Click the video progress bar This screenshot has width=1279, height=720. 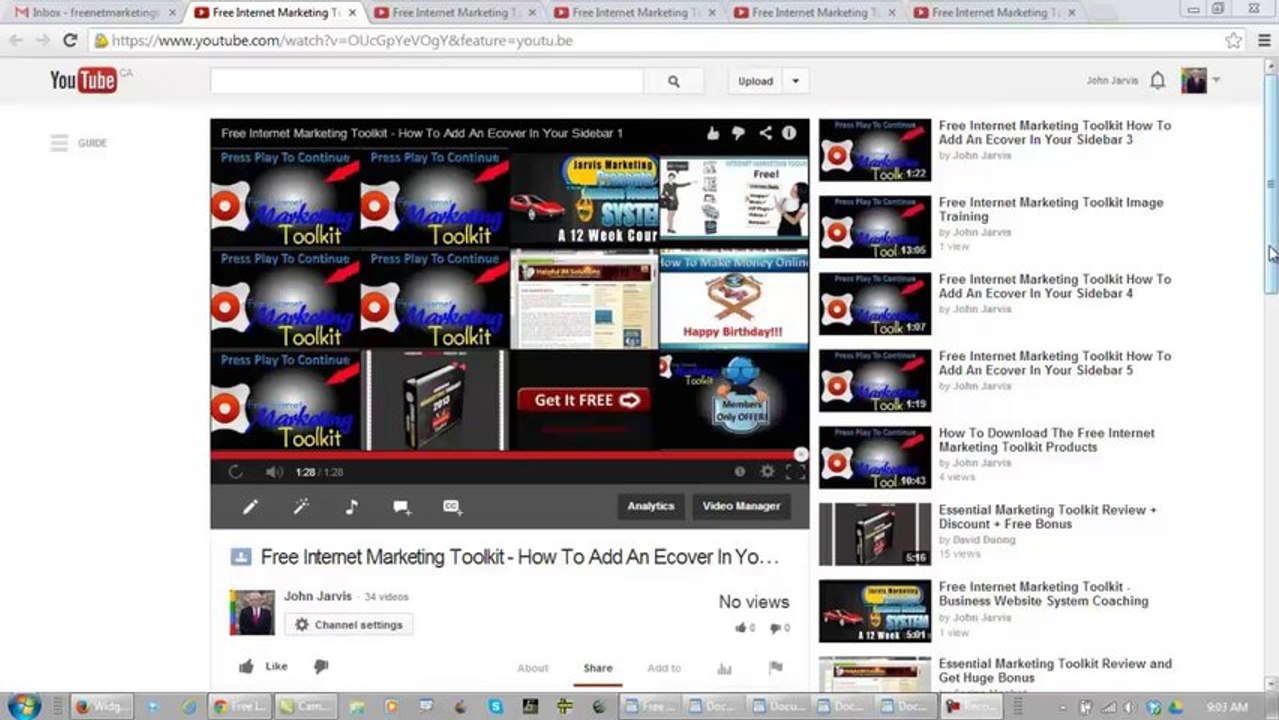pyautogui.click(x=509, y=455)
